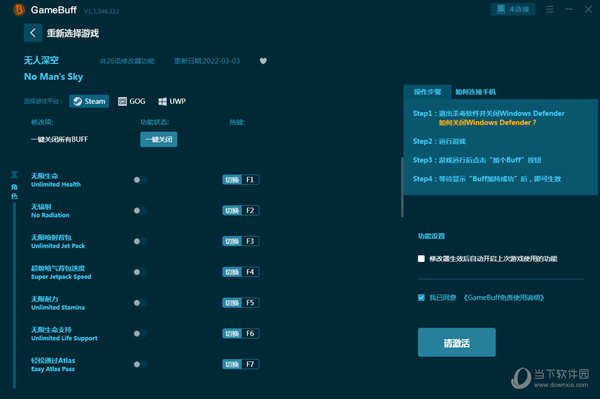Open the Windows Defender help link
Image resolution: width=600 pixels, height=399 pixels.
click(487, 123)
